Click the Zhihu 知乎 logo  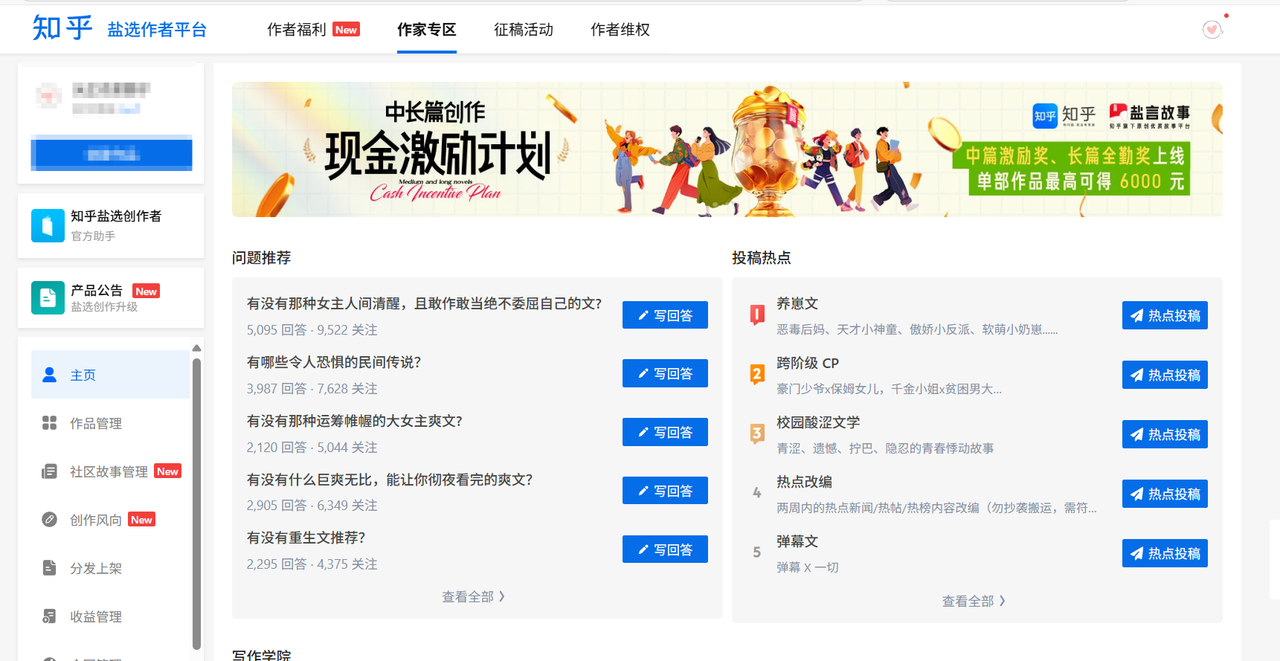(x=62, y=28)
